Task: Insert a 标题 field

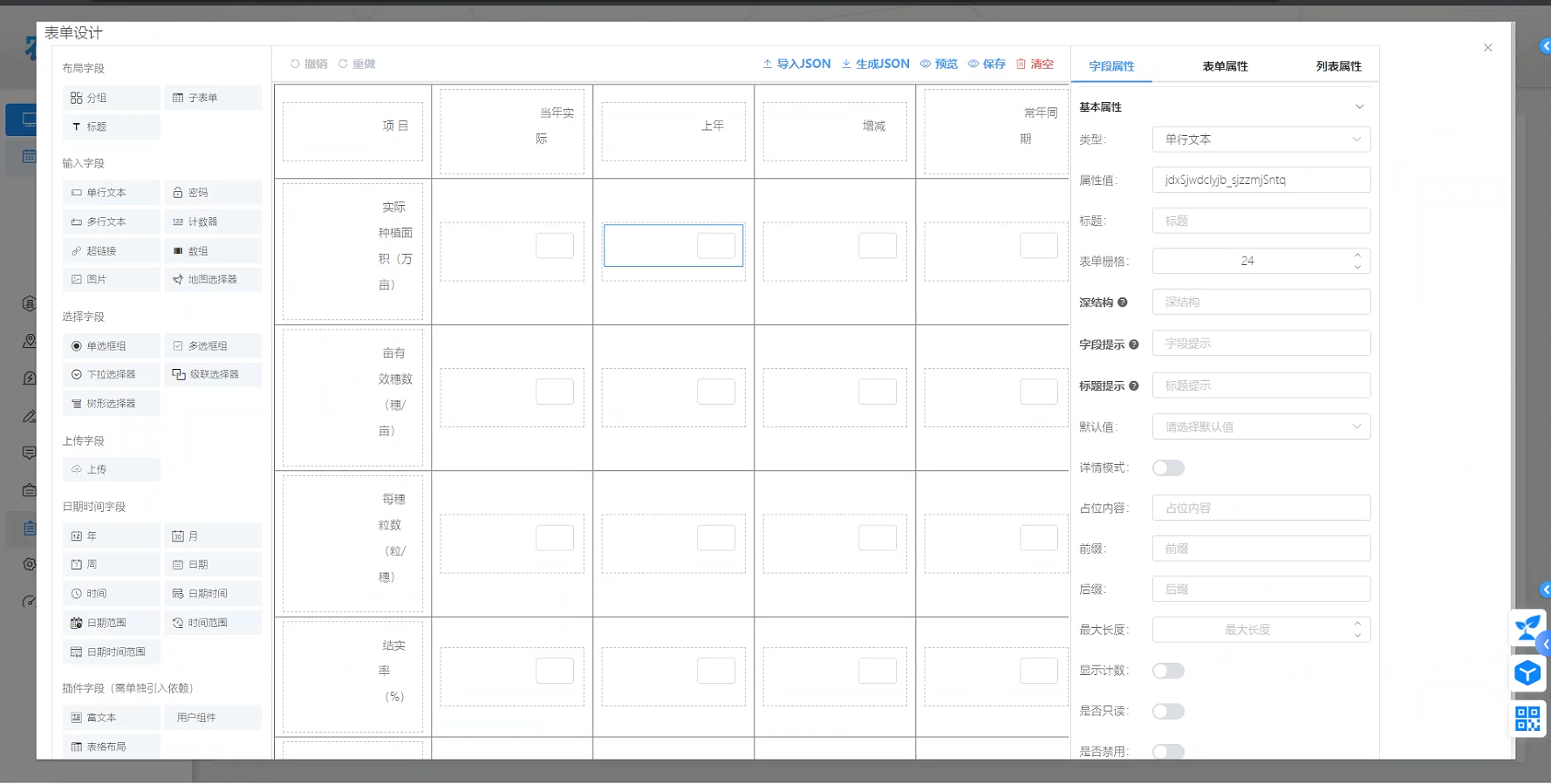Action: (111, 126)
